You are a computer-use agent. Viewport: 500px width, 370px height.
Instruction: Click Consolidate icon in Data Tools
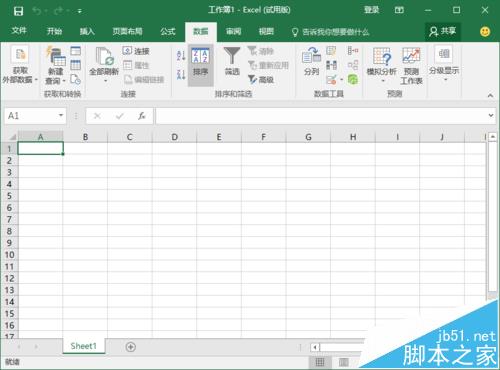[353, 51]
